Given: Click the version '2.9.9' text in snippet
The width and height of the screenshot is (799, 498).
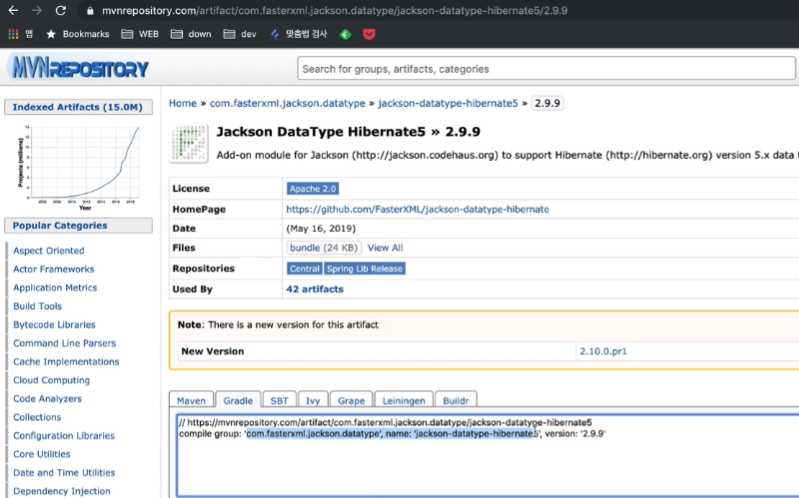Looking at the screenshot, I should click(593, 434).
